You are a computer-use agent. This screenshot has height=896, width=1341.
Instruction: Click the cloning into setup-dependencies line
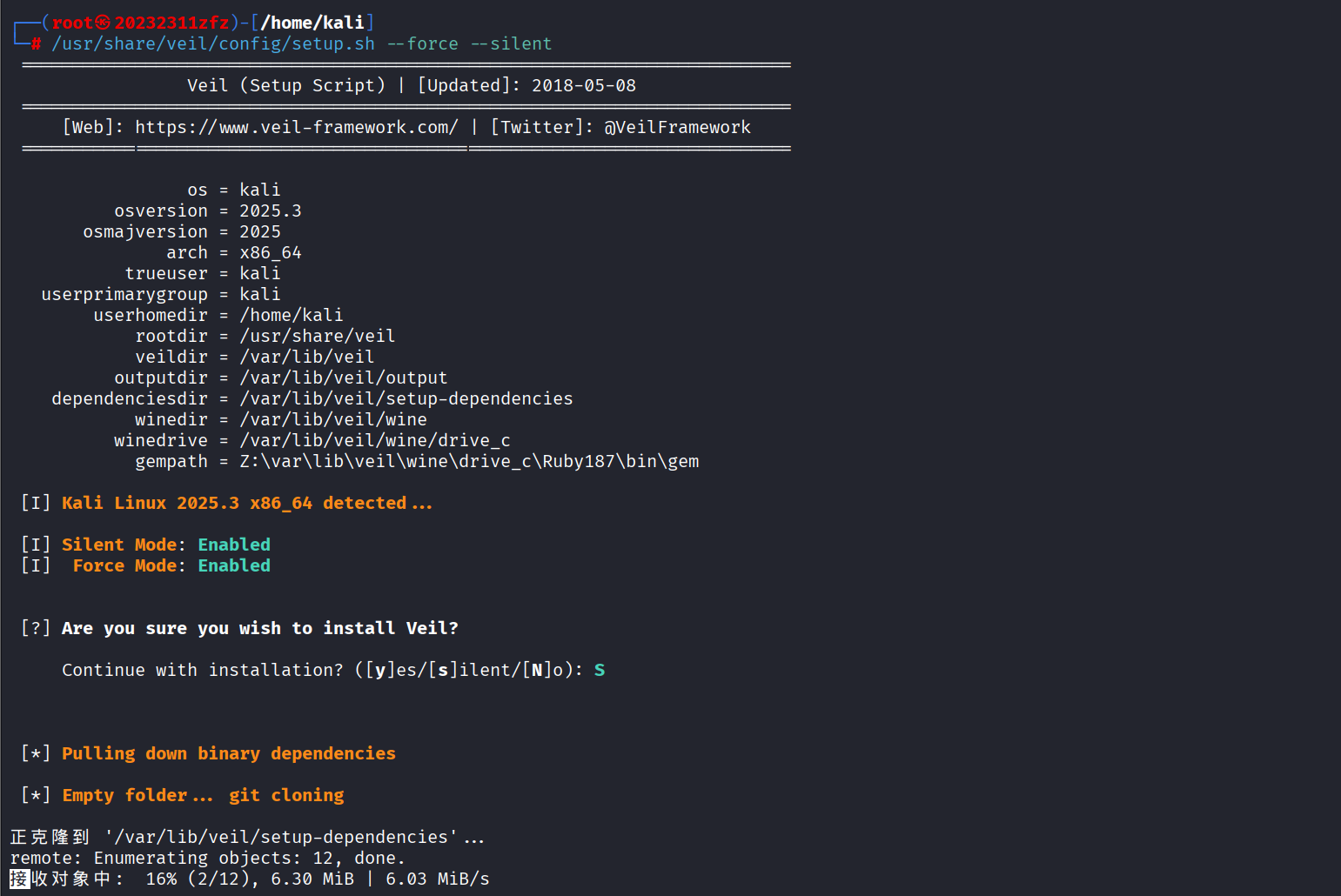click(x=248, y=837)
